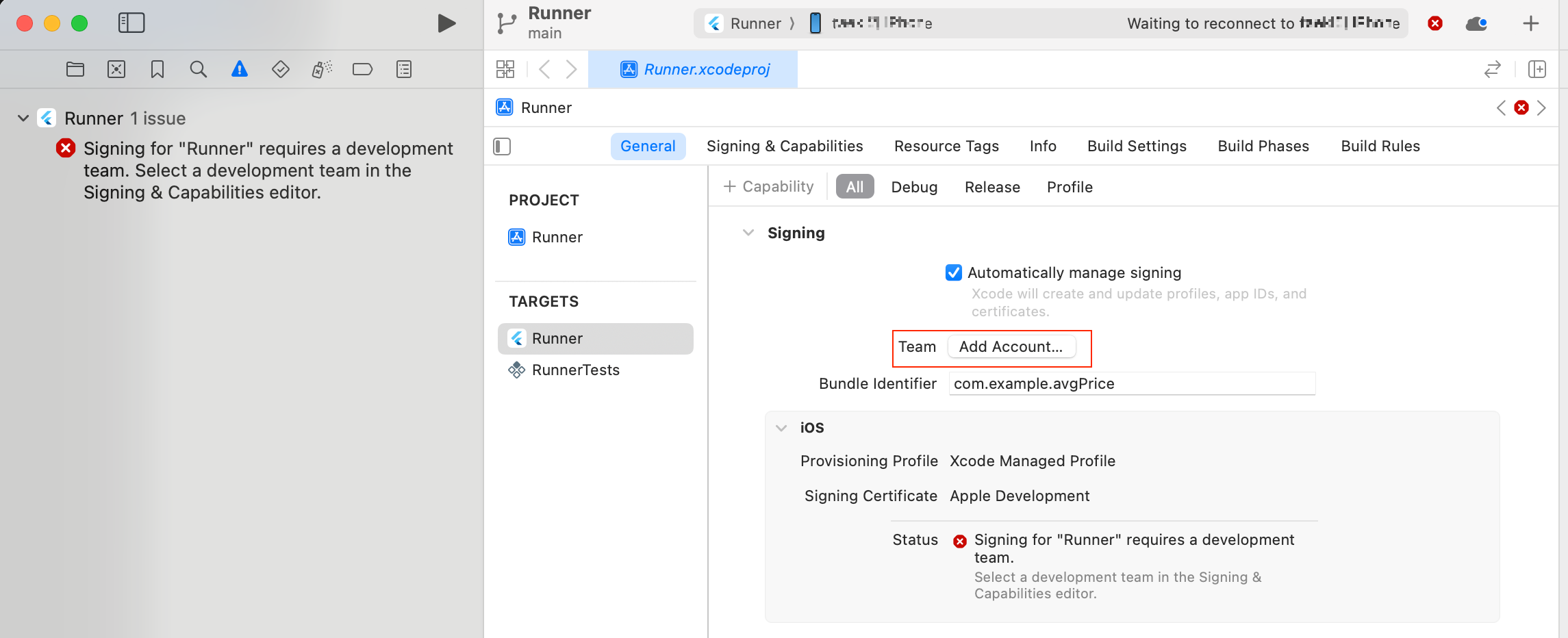Open the Team Add Account dropdown
Viewport: 1568px width, 638px height.
point(1011,346)
